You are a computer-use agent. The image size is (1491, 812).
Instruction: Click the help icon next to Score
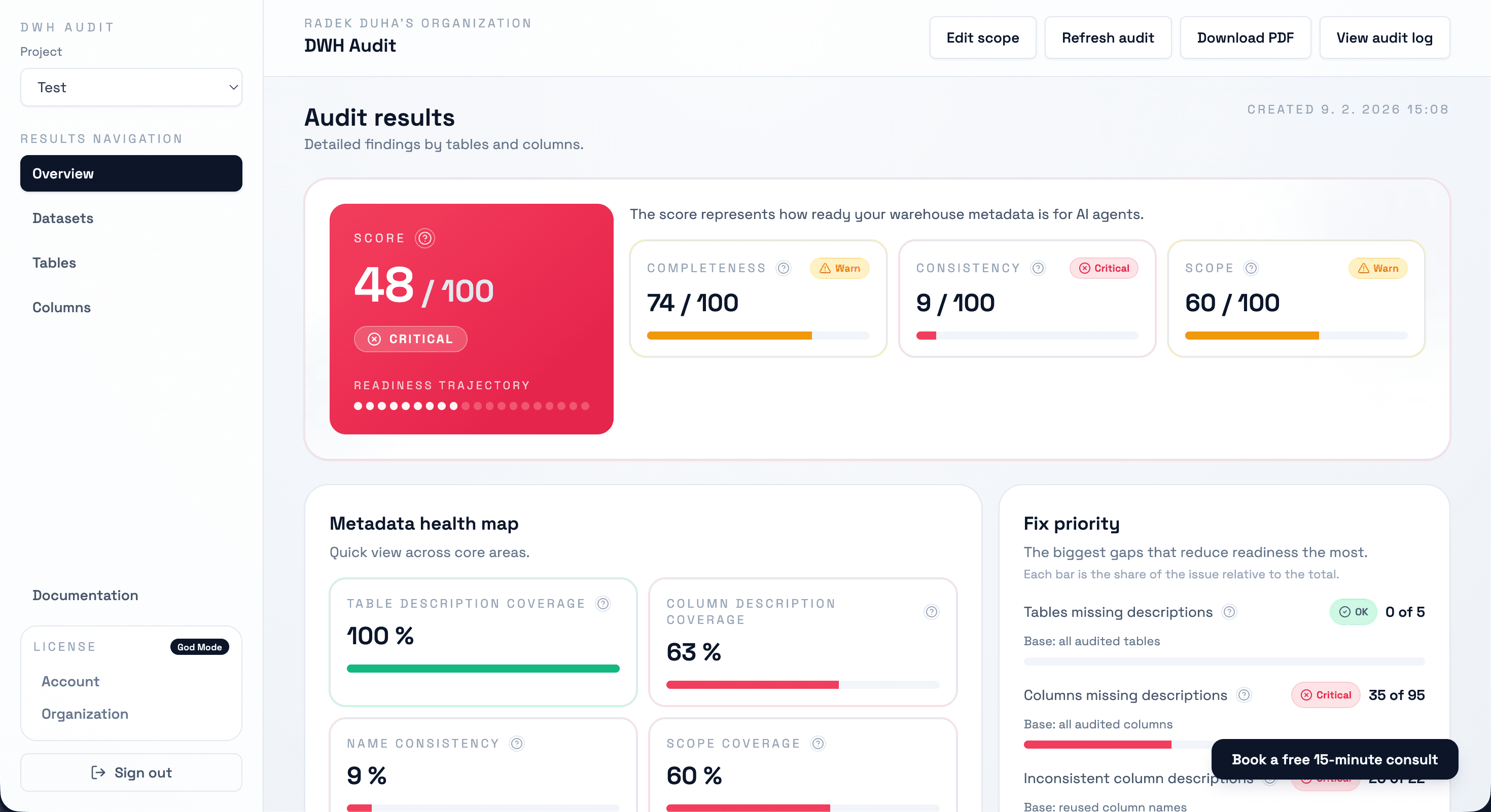(x=424, y=238)
